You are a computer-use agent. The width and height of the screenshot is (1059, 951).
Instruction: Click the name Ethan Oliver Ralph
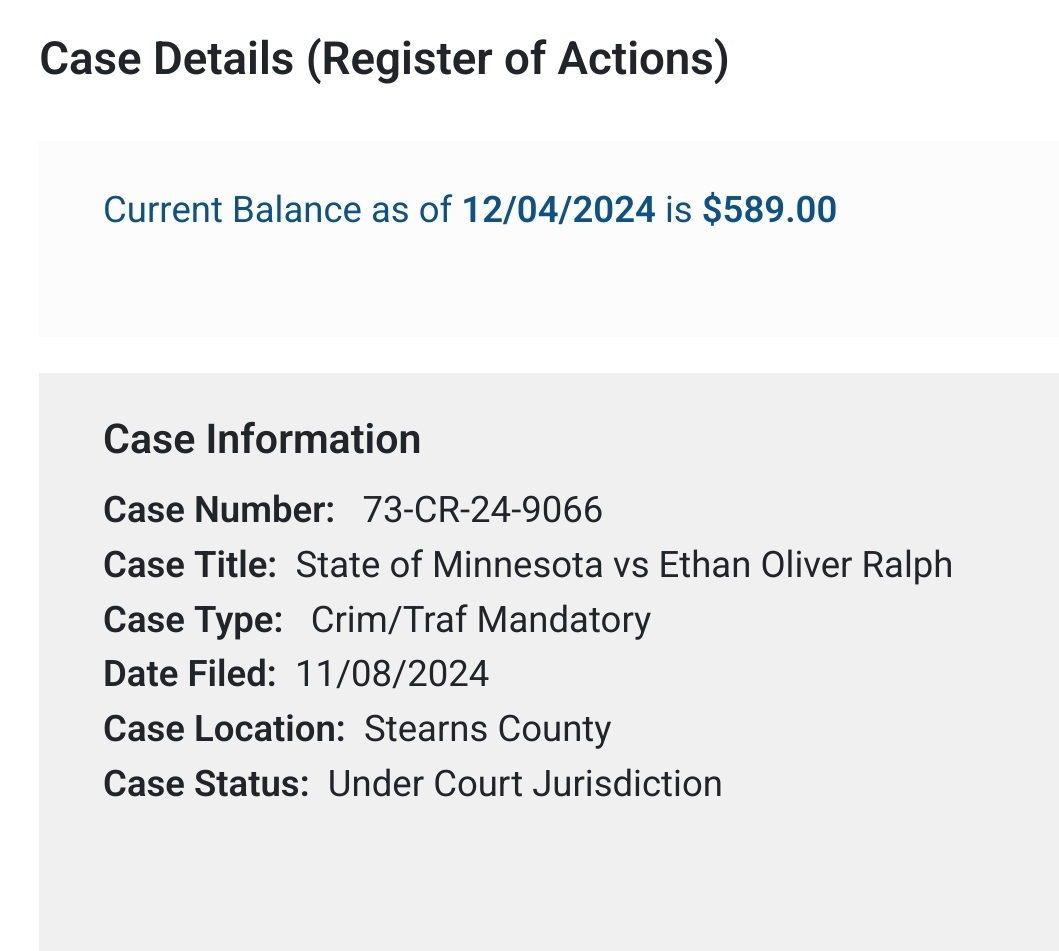(805, 565)
